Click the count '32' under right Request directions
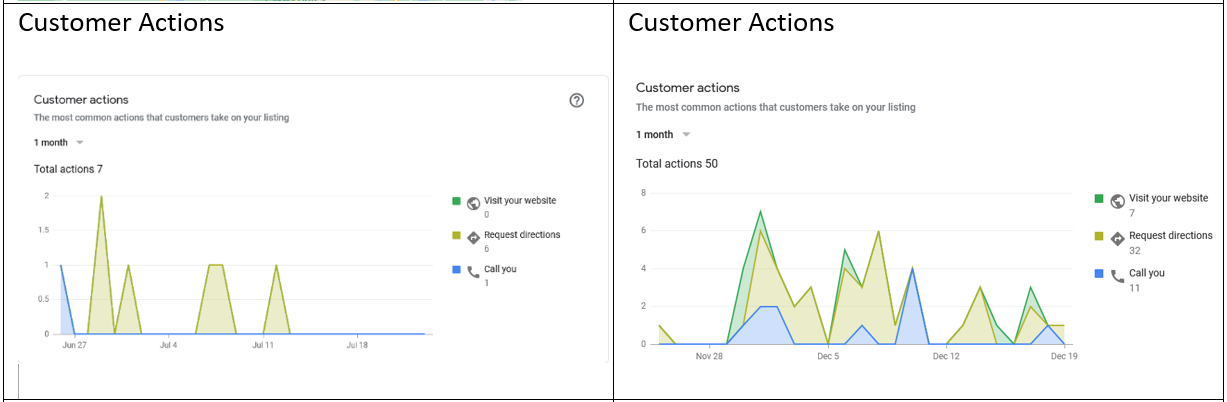1227x402 pixels. (1135, 251)
